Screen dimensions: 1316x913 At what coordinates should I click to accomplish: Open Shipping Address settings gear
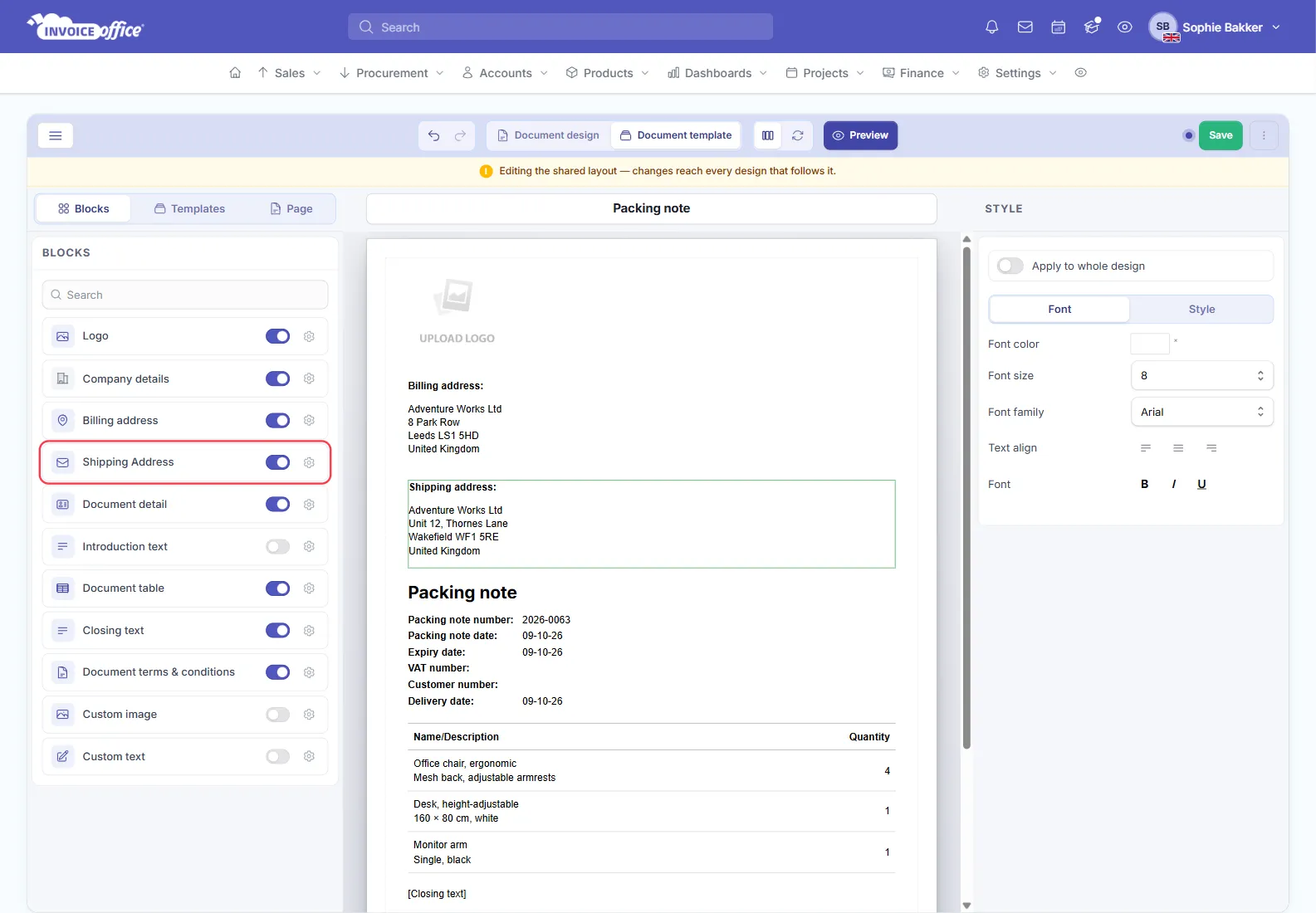(309, 462)
